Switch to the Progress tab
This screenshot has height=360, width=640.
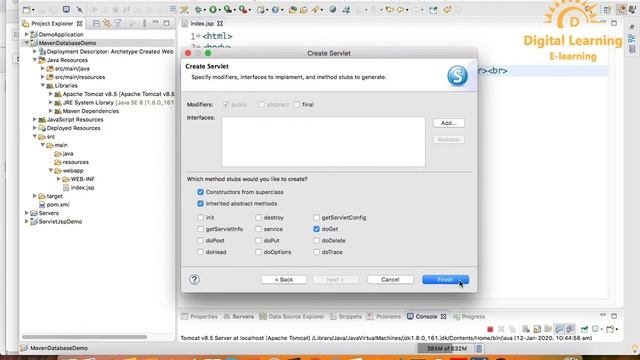click(469, 316)
